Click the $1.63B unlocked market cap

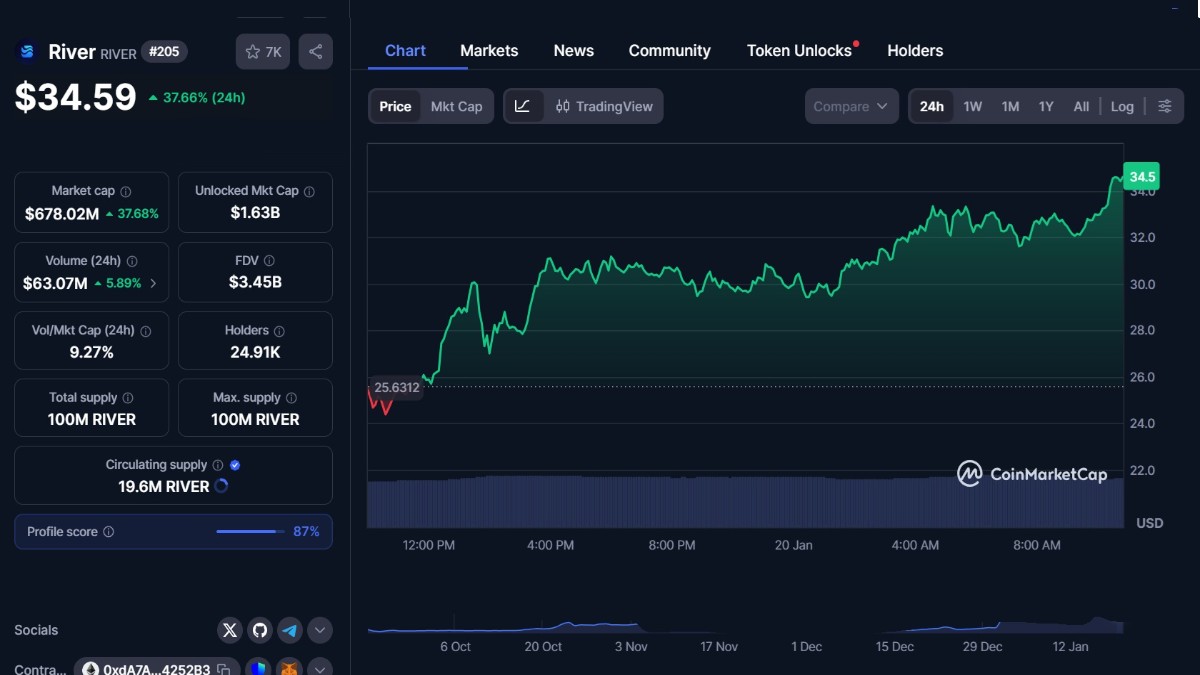pyautogui.click(x=255, y=212)
